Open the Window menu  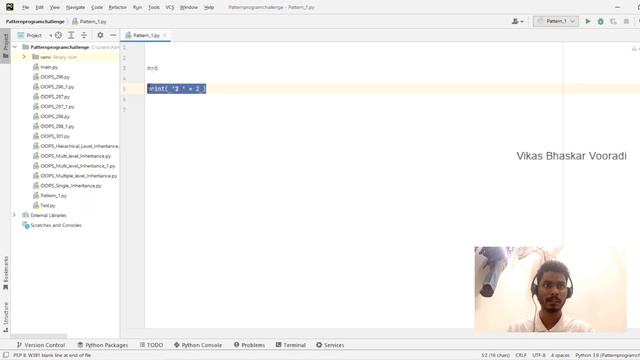(189, 7)
